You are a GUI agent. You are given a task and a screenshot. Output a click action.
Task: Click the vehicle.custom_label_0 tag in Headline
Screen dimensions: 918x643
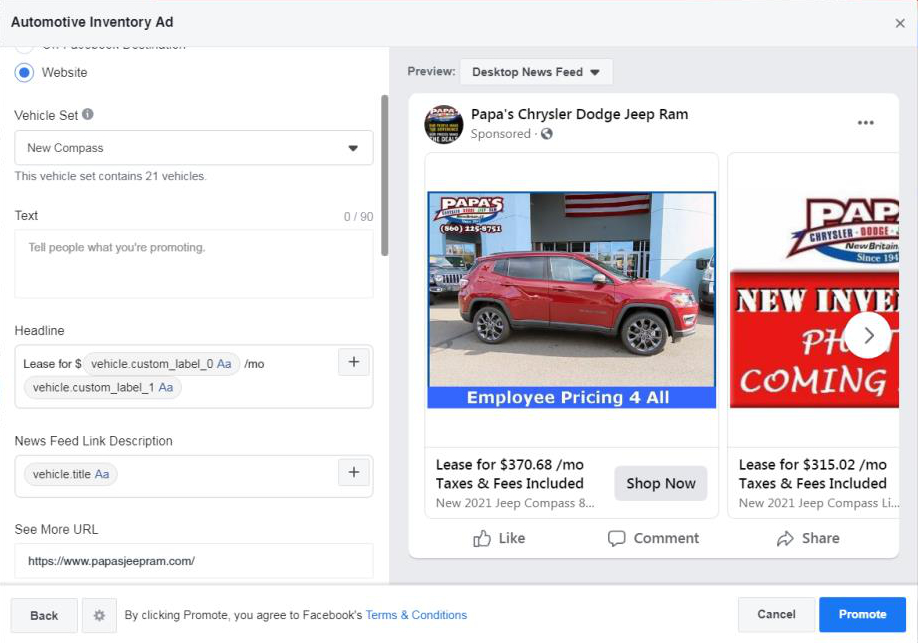[162, 364]
